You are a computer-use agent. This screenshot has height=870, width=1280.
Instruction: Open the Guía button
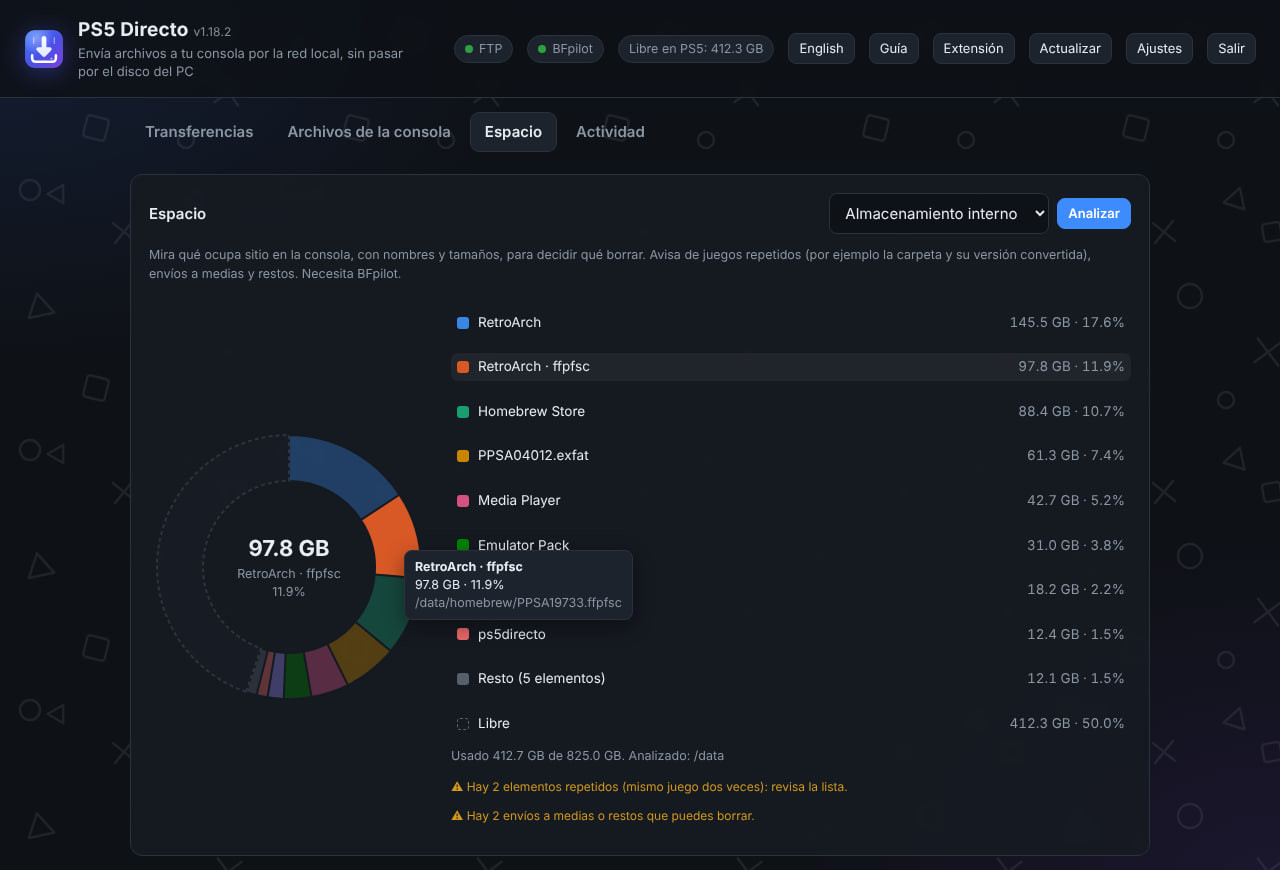click(x=894, y=48)
